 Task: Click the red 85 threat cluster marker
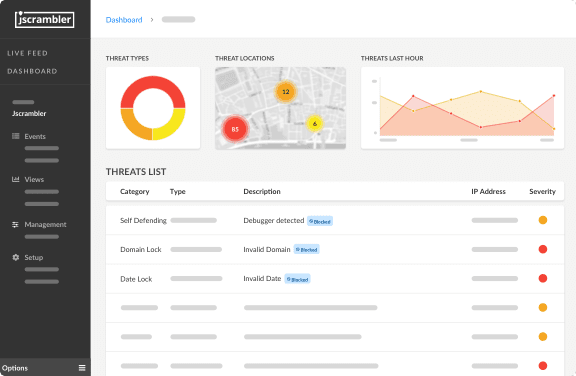point(235,129)
